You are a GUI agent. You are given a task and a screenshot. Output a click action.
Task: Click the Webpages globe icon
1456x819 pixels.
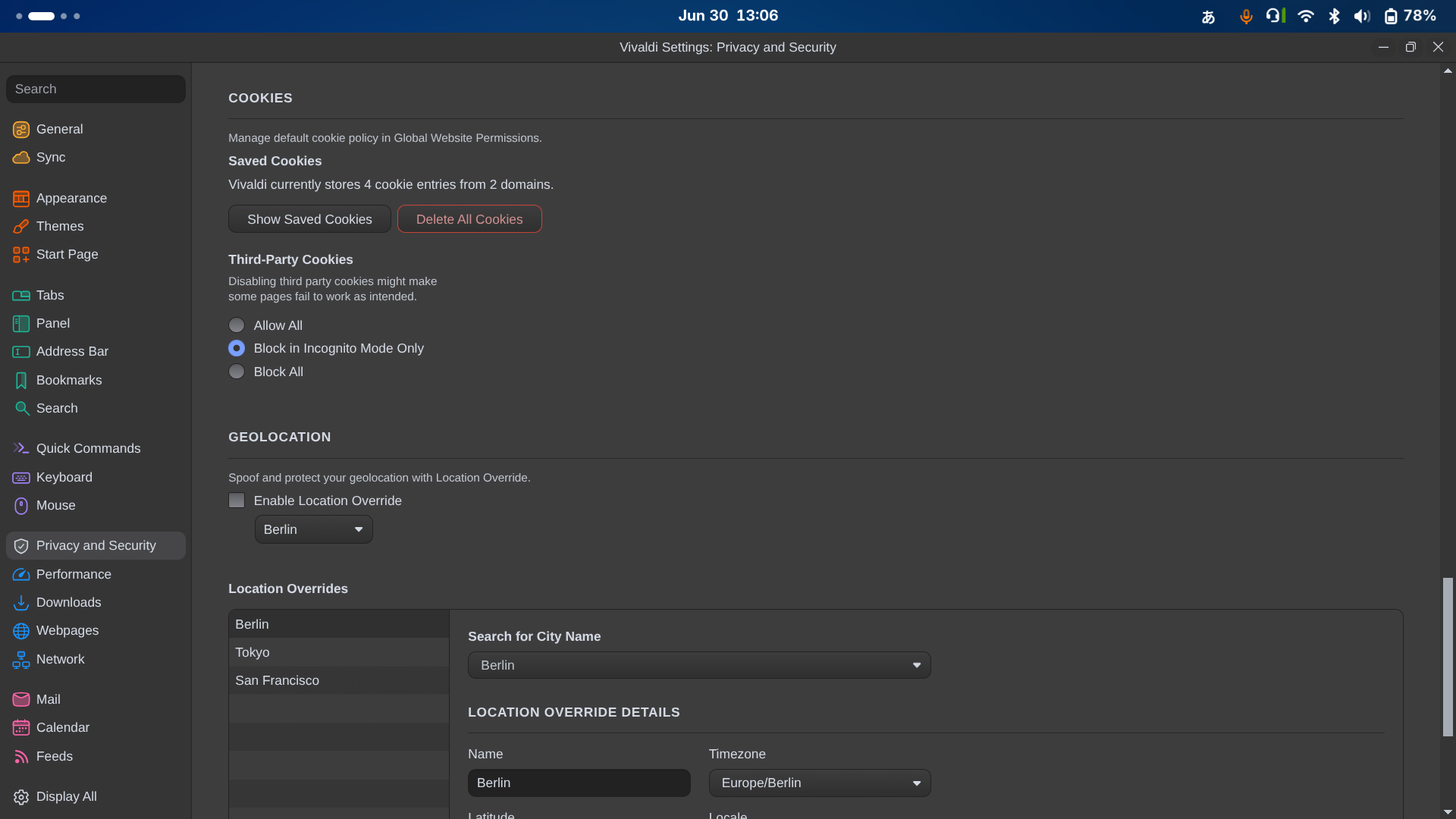pyautogui.click(x=21, y=631)
